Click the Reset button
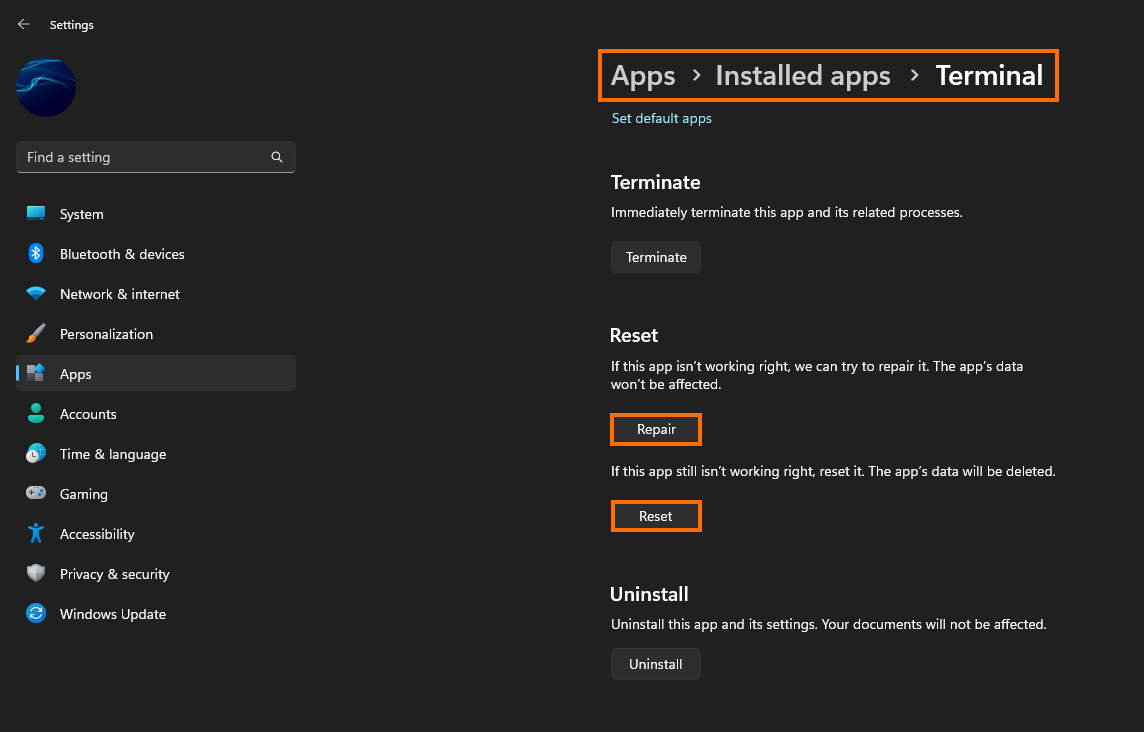 click(656, 516)
